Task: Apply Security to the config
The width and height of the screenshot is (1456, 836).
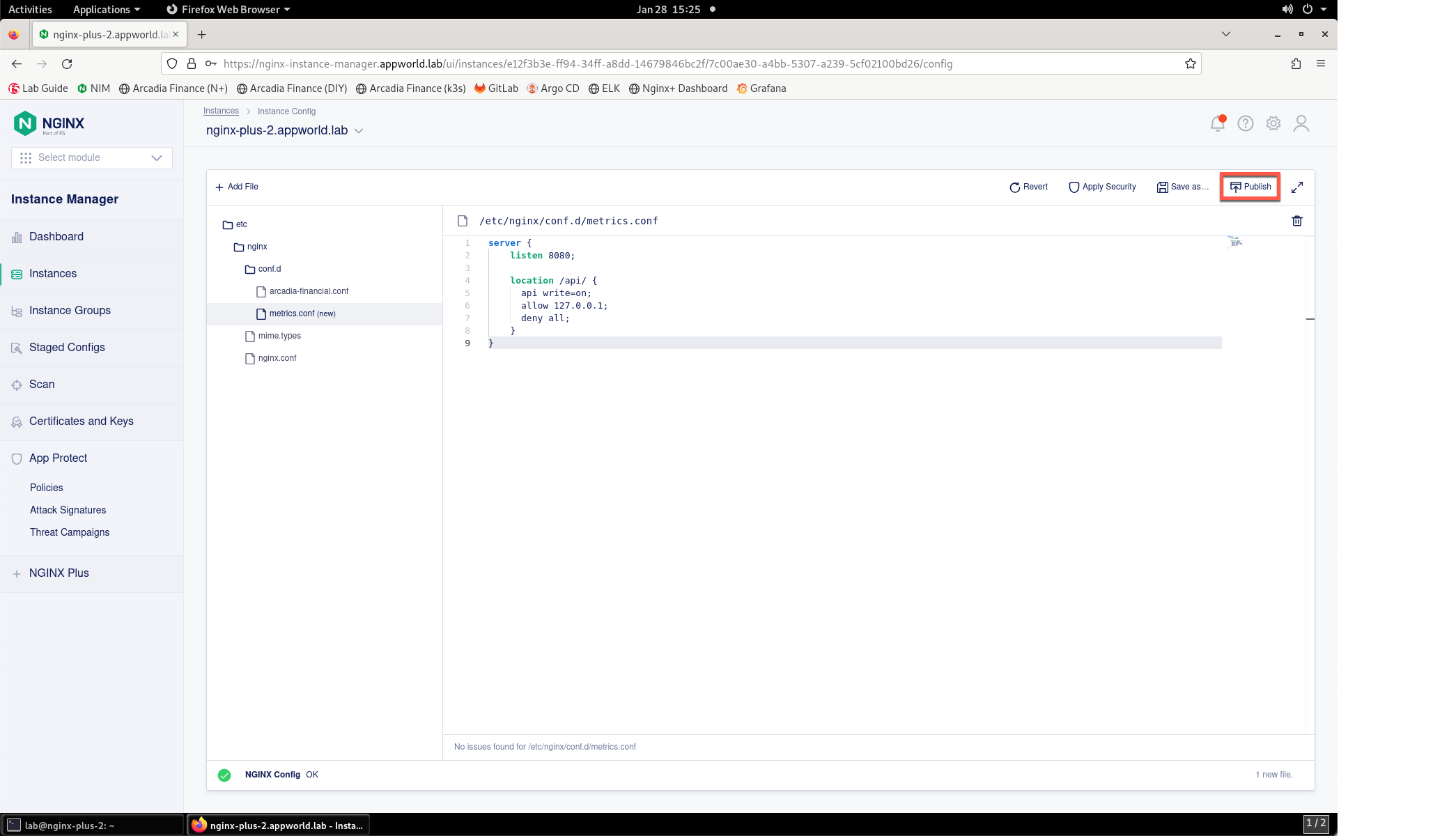Action: point(1103,187)
